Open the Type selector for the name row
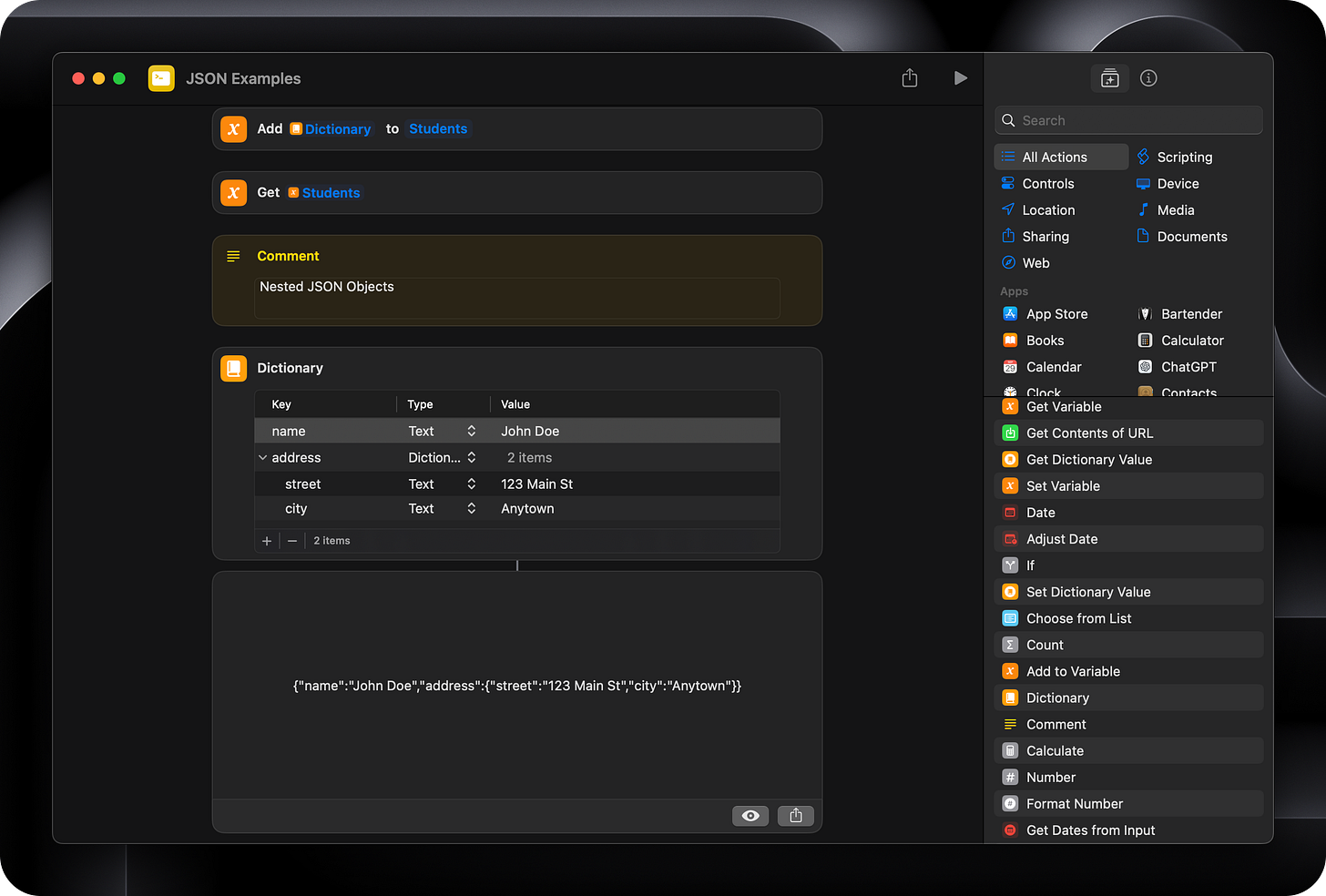 (x=471, y=430)
